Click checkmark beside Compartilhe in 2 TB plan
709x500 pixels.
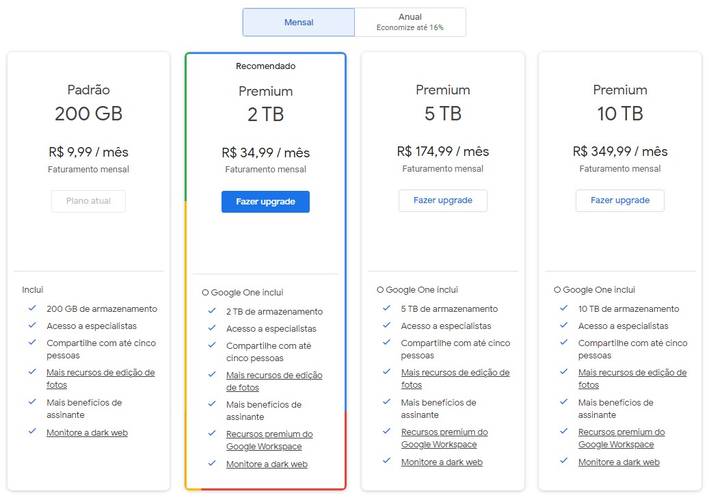click(212, 345)
